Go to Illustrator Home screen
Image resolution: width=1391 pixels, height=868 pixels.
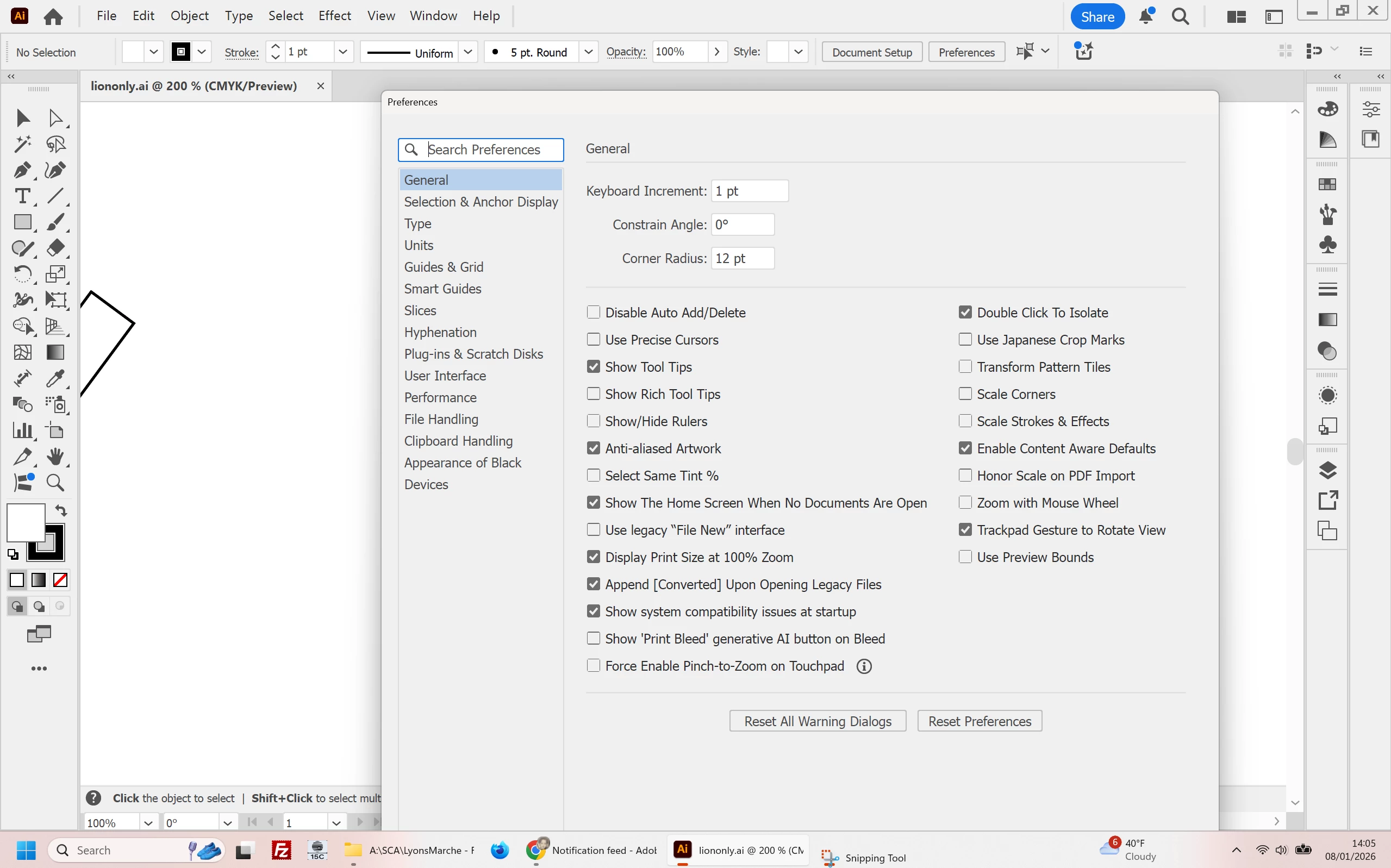point(53,16)
